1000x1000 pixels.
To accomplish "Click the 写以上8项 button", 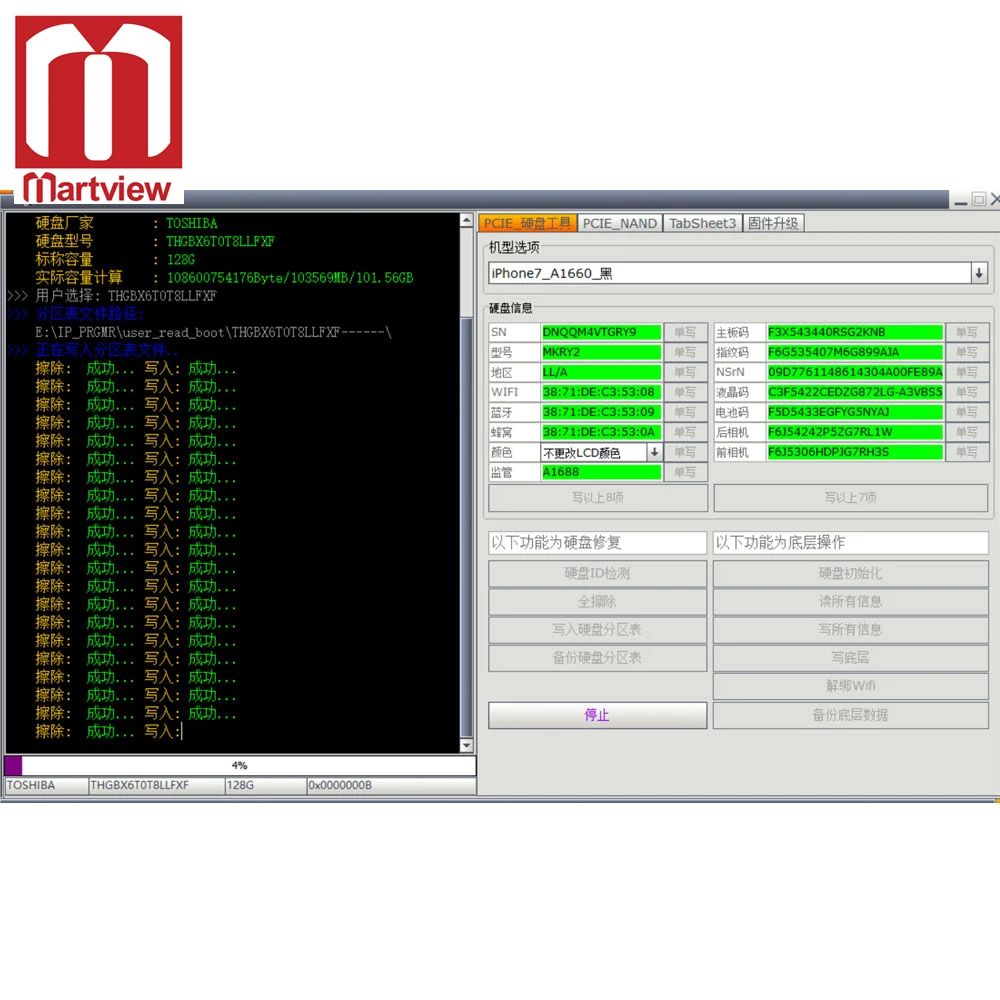I will [x=598, y=497].
